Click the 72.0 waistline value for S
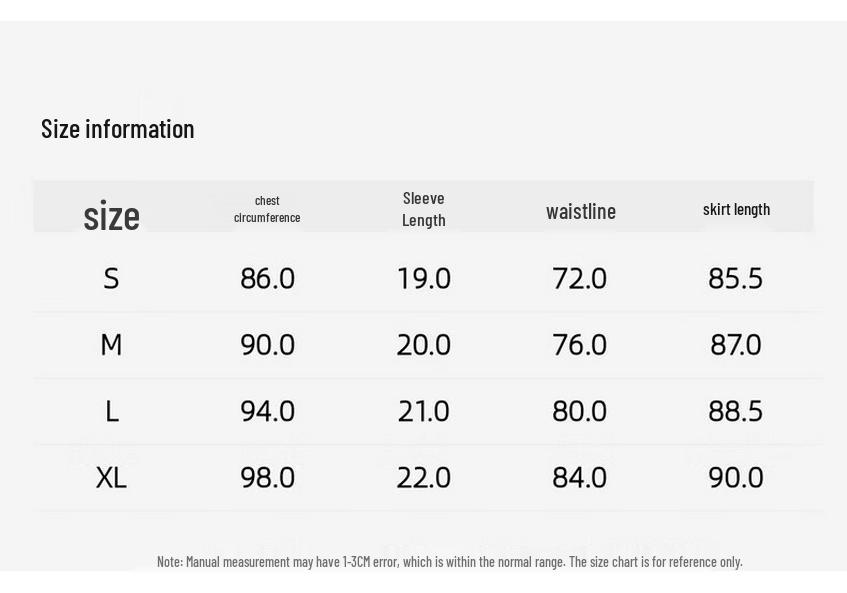Image resolution: width=847 pixels, height=593 pixels. pos(580,279)
